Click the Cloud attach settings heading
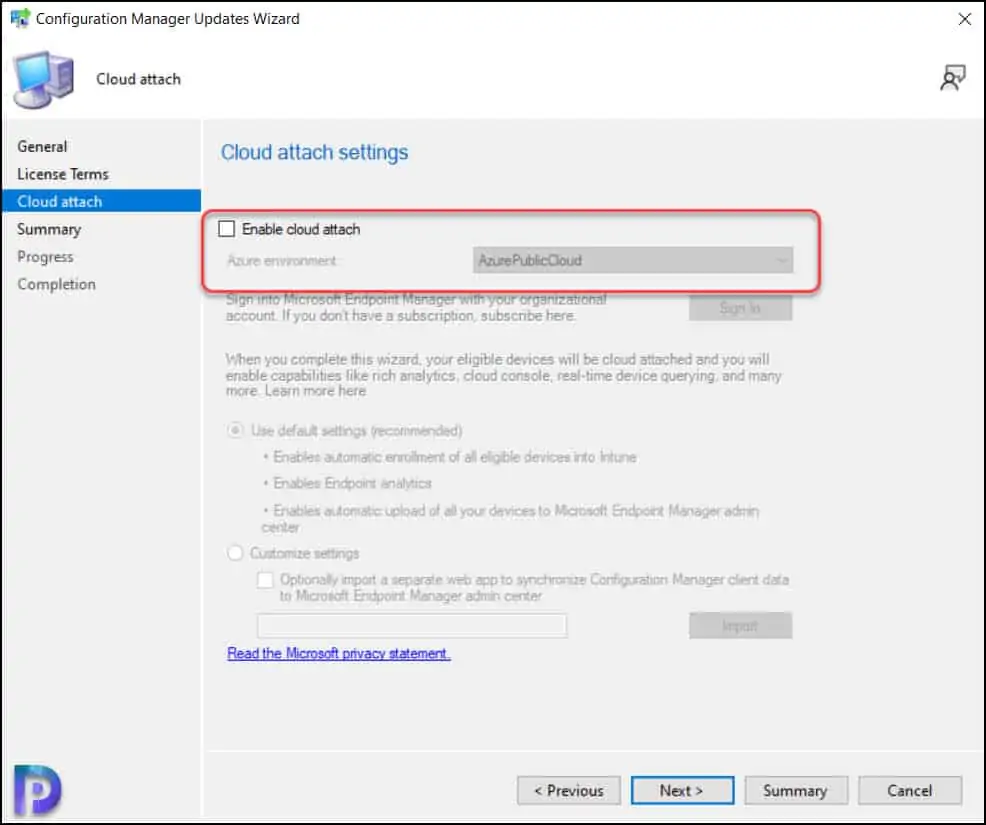The image size is (986, 825). point(314,152)
